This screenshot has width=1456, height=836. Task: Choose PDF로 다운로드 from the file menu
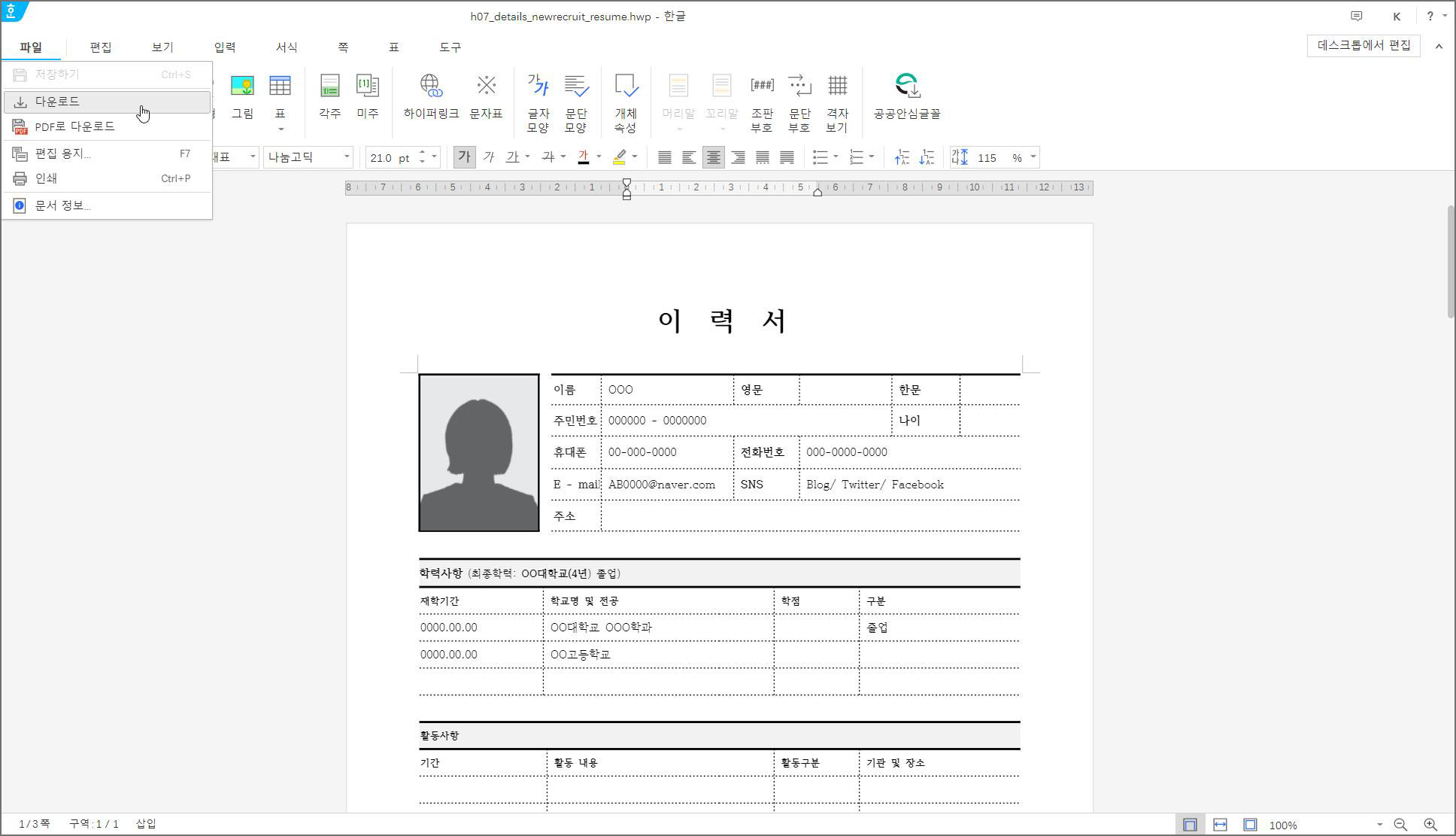pyautogui.click(x=74, y=126)
